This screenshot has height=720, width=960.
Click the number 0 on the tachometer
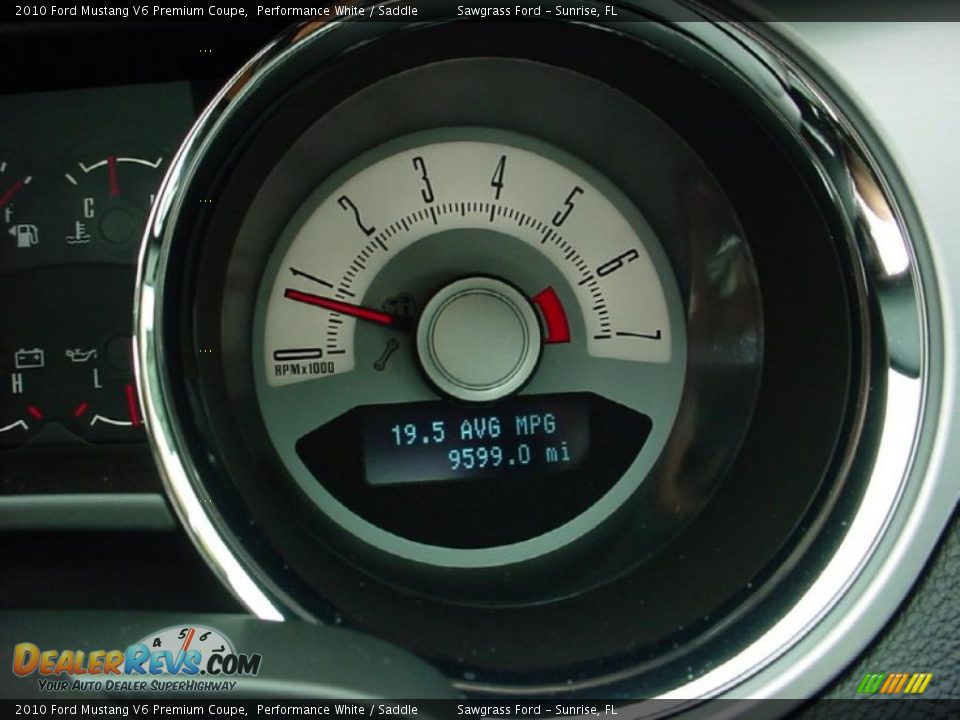point(298,354)
